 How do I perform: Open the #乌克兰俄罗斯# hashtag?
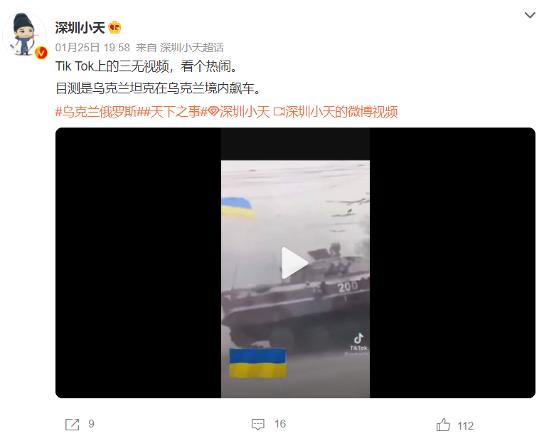coord(98,112)
